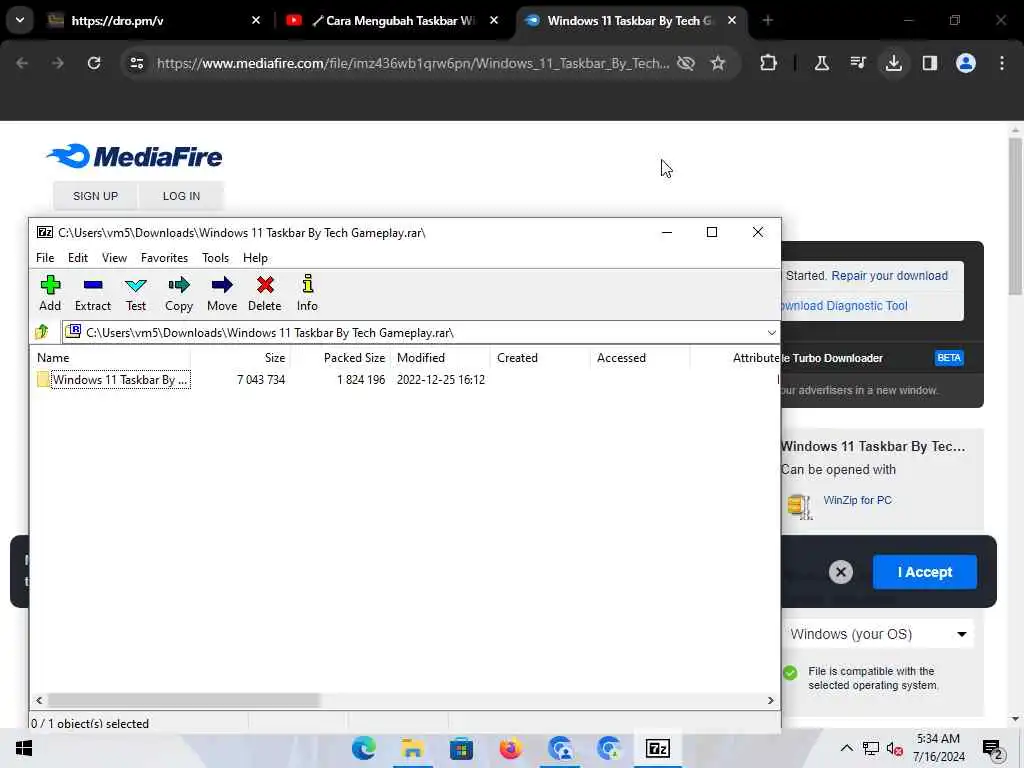Click the 2022-12-25 16:12 modified date

pyautogui.click(x=441, y=379)
